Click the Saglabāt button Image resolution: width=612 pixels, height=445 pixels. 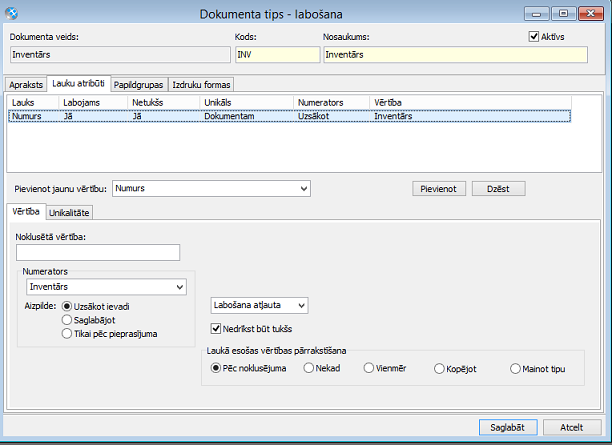509,425
